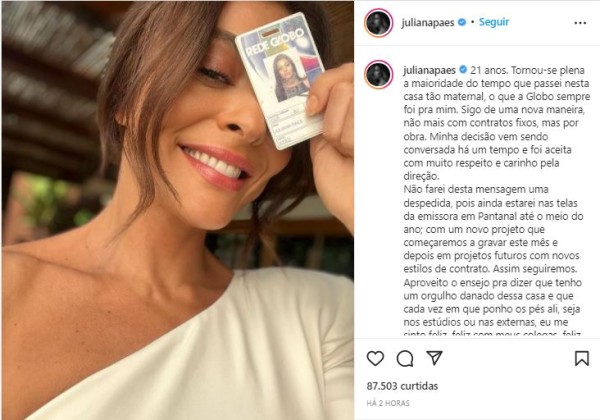The image size is (600, 420).
Task: Save the post with the bookmark icon
Action: pos(582,358)
